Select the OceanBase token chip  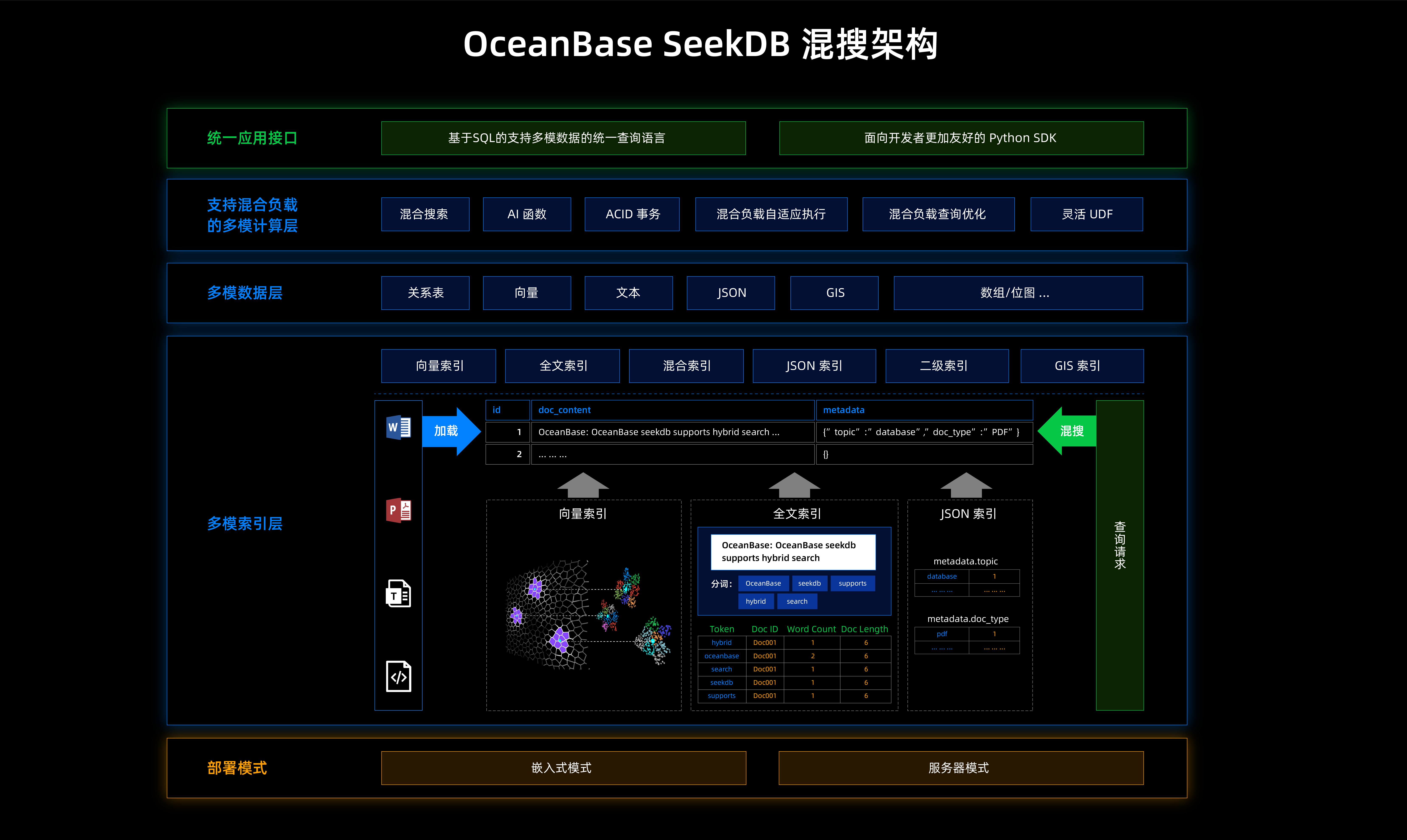pyautogui.click(x=763, y=583)
